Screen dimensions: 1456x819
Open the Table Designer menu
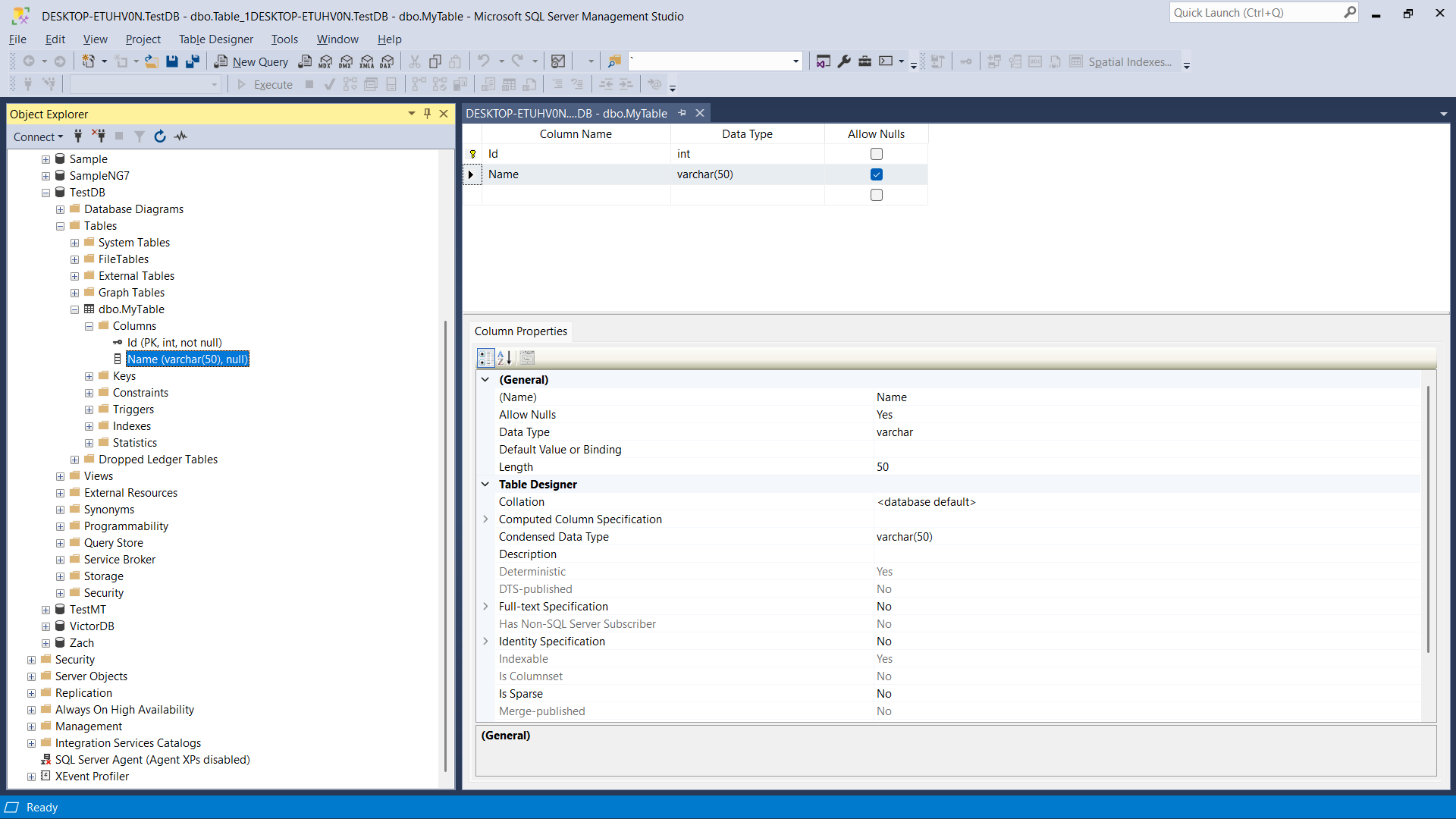coord(216,39)
